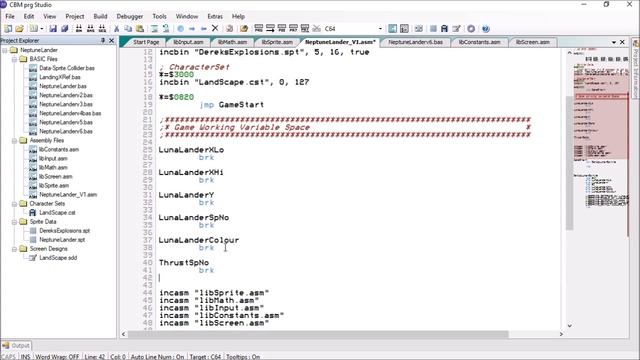Click the crossed tools icon beside C64
The image size is (640, 360).
pos(317,29)
